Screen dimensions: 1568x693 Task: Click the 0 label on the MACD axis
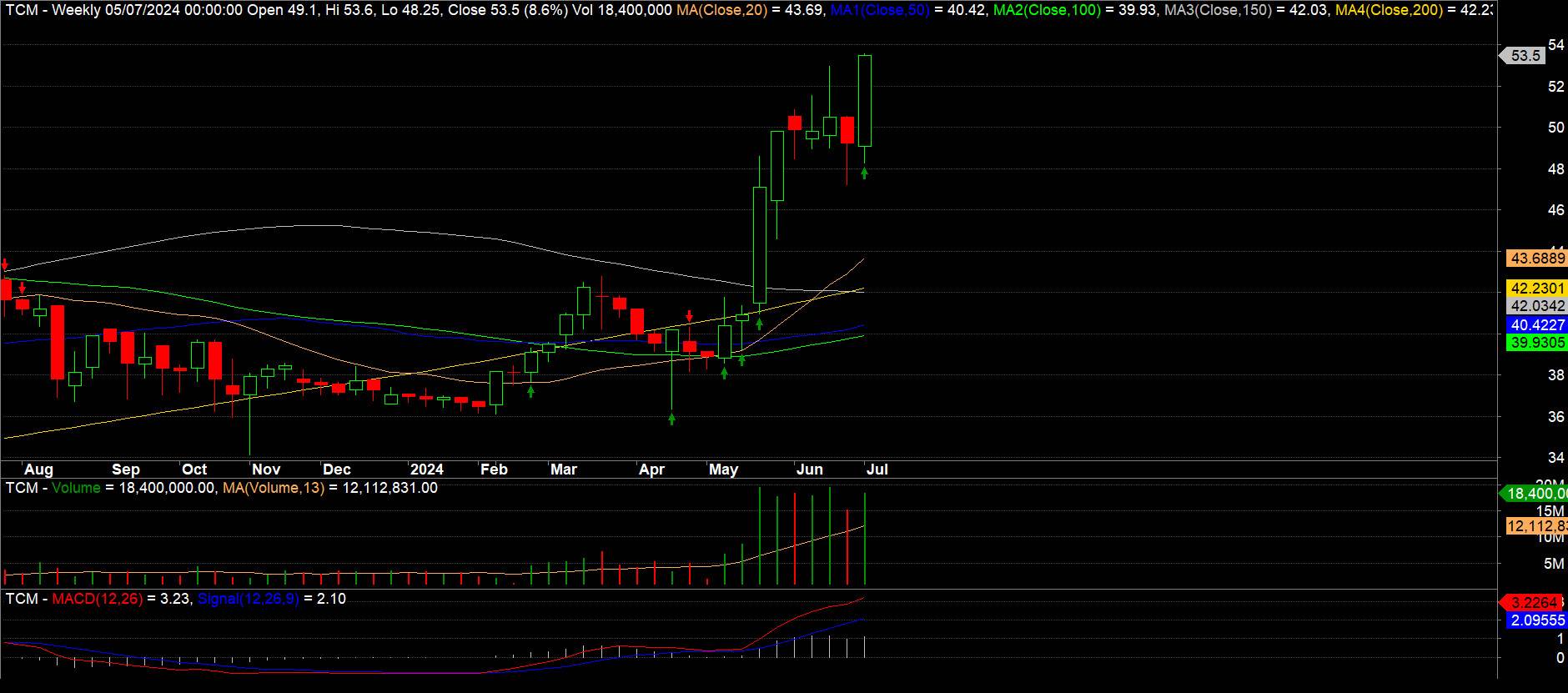pos(1560,658)
